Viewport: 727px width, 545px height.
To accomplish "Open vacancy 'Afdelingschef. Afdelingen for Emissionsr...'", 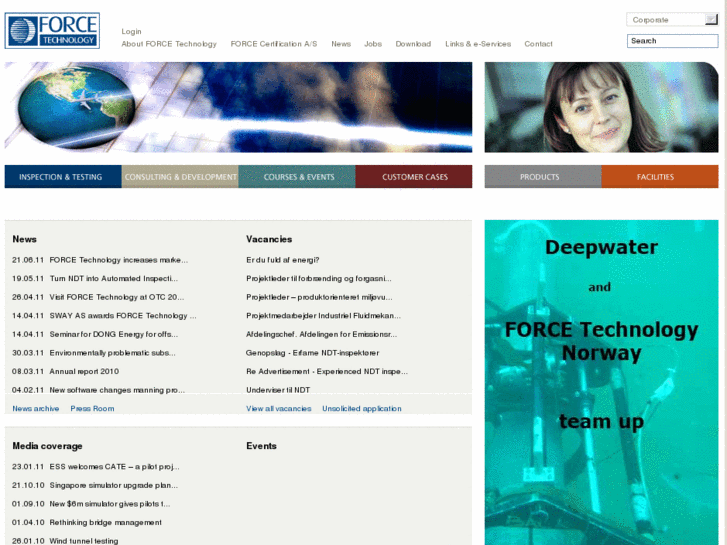I will pyautogui.click(x=322, y=334).
